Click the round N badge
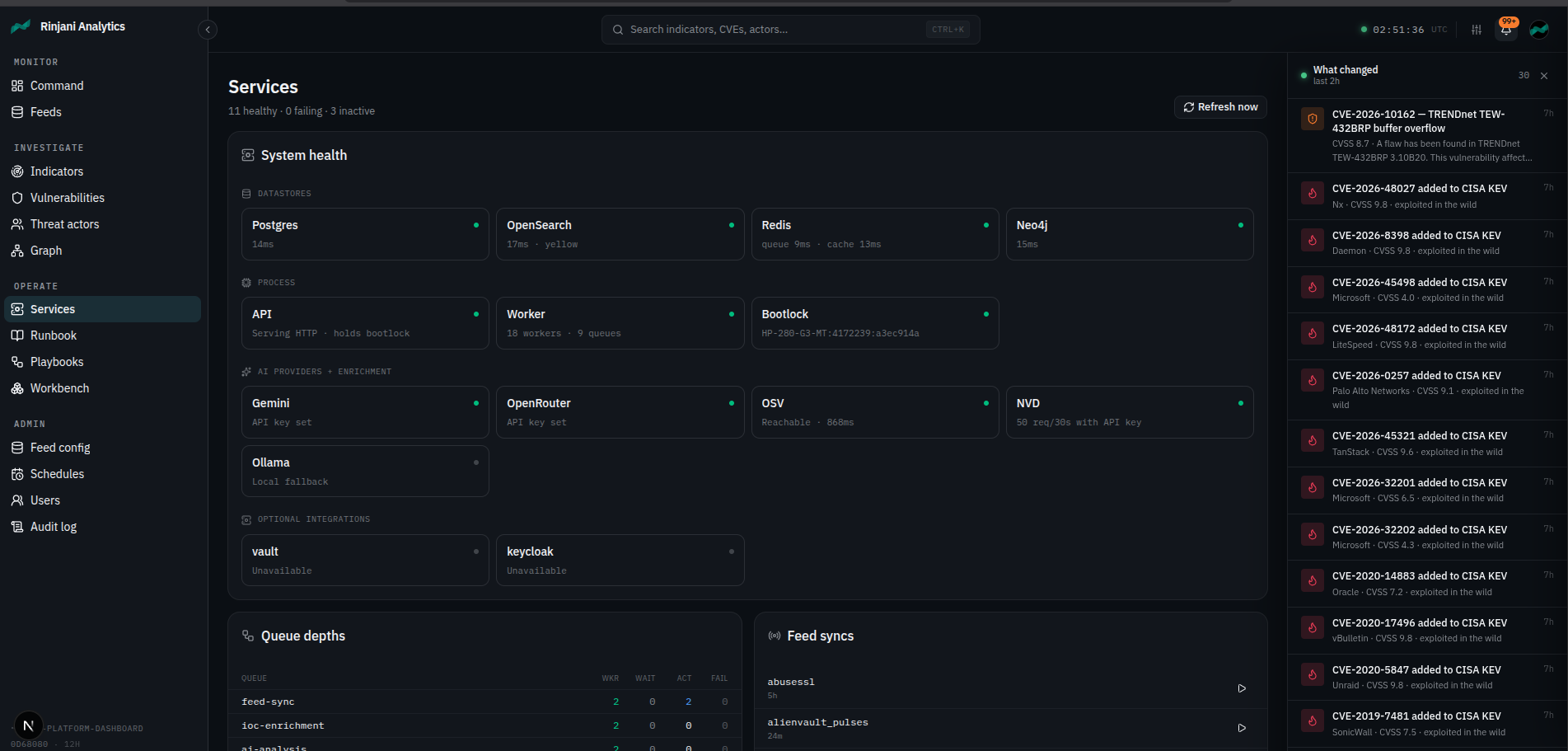 (28, 725)
